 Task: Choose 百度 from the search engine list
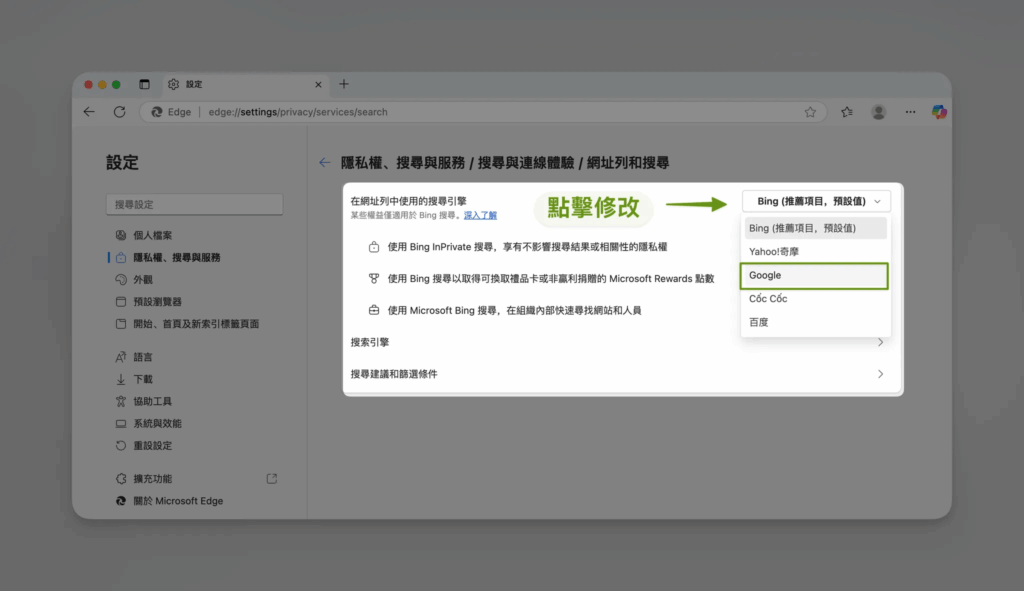click(x=815, y=322)
